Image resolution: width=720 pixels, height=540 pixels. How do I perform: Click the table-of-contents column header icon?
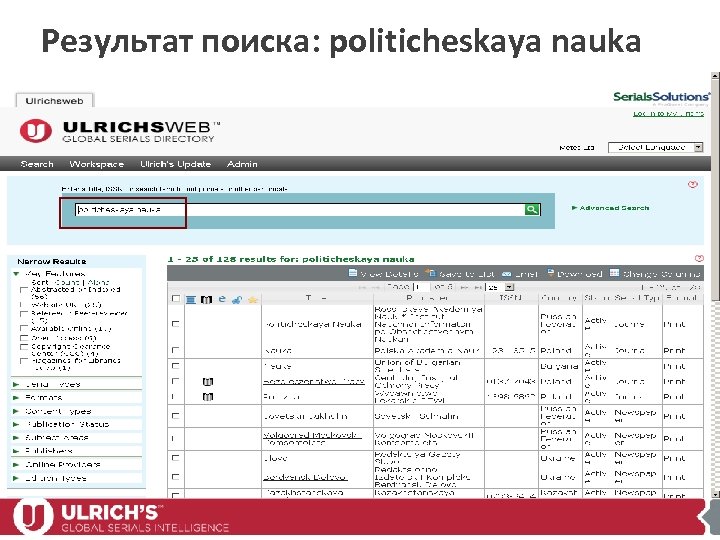tap(191, 300)
